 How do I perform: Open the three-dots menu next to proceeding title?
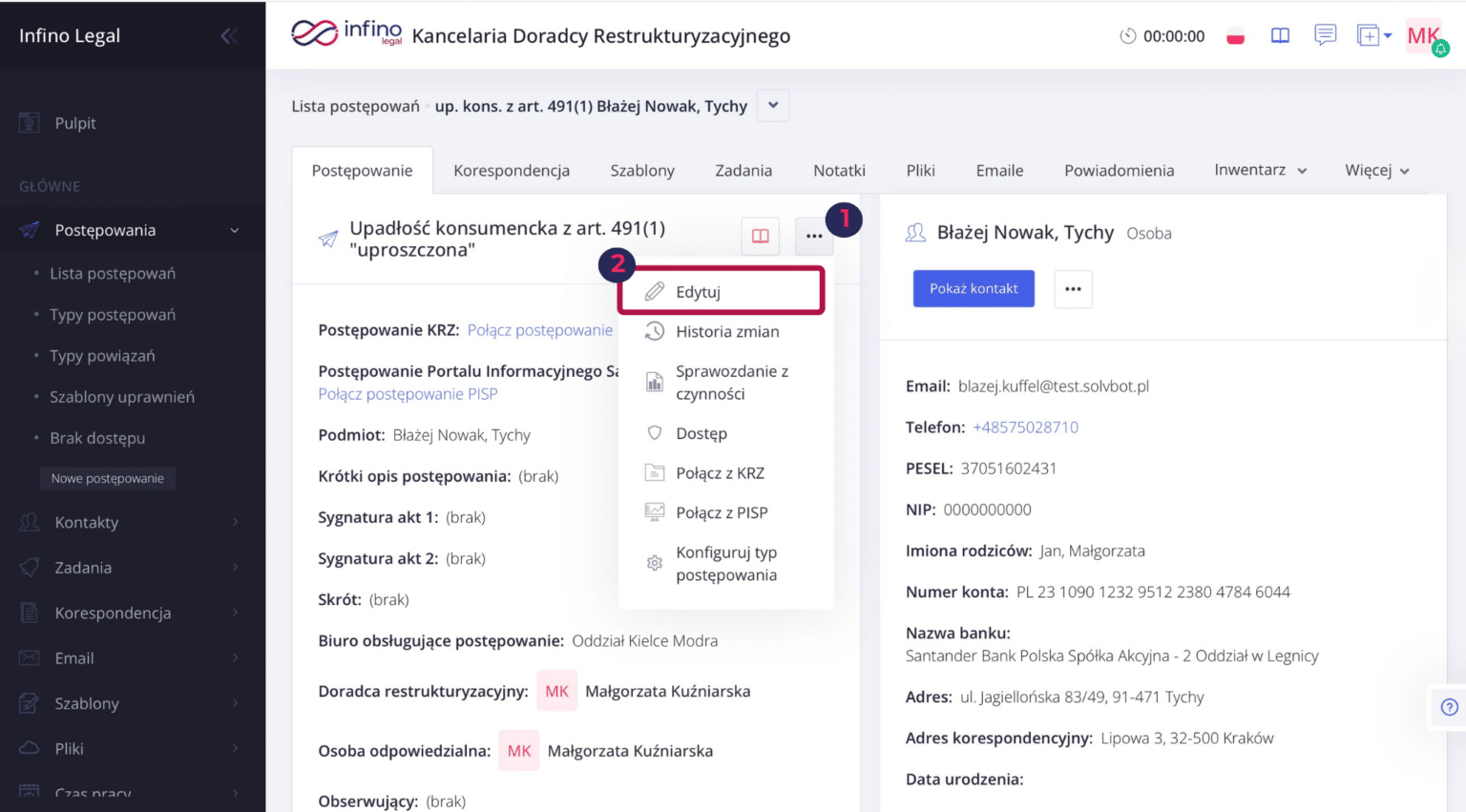click(814, 236)
